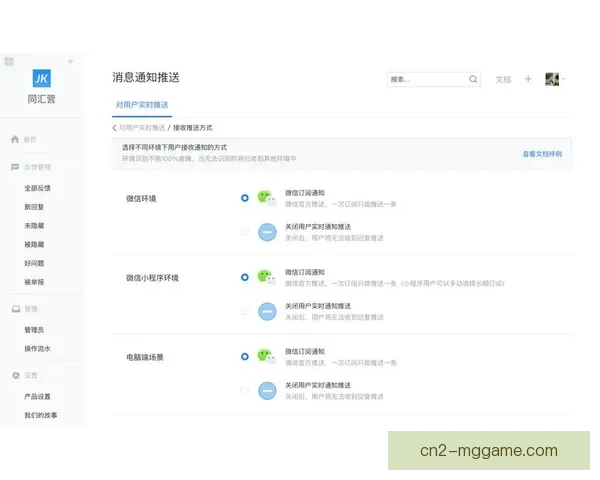Open 查看文档样例 link
This screenshot has width=600, height=480.
tap(542, 154)
